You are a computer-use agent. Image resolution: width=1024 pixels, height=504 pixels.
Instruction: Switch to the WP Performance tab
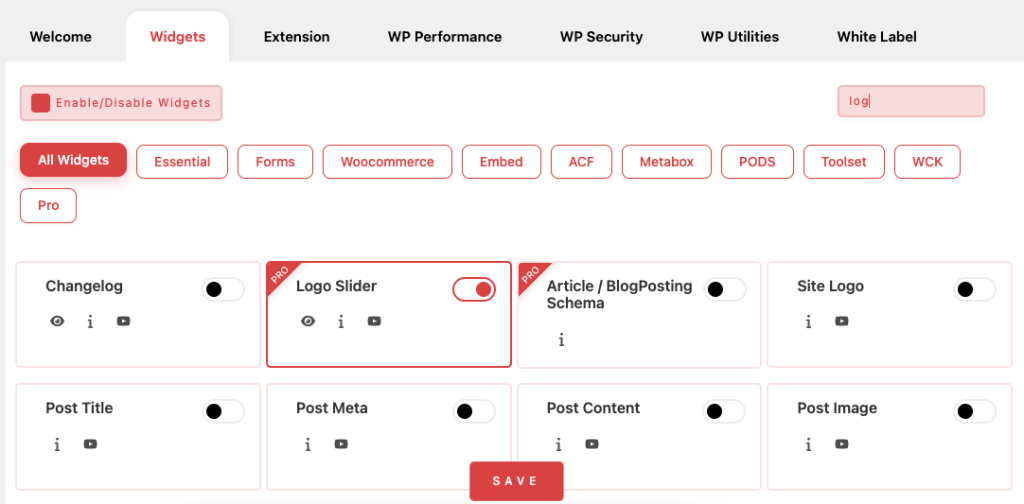pos(445,37)
